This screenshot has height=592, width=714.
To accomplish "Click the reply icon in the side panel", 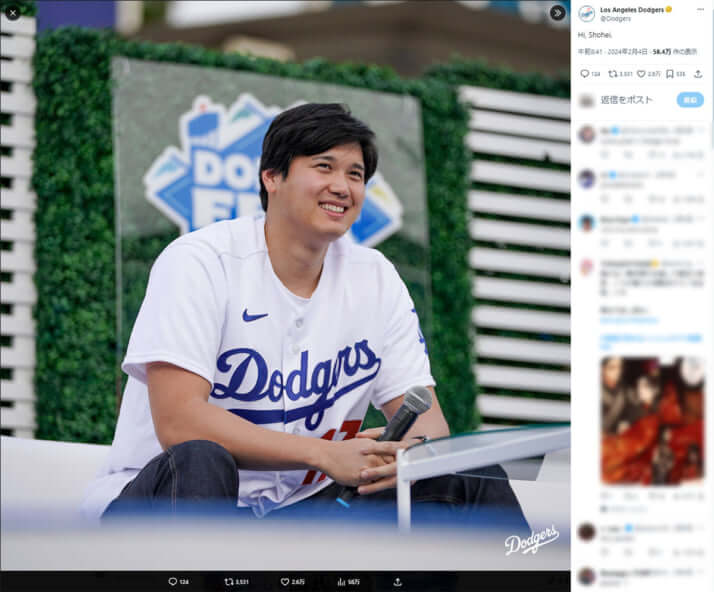I will pos(585,74).
